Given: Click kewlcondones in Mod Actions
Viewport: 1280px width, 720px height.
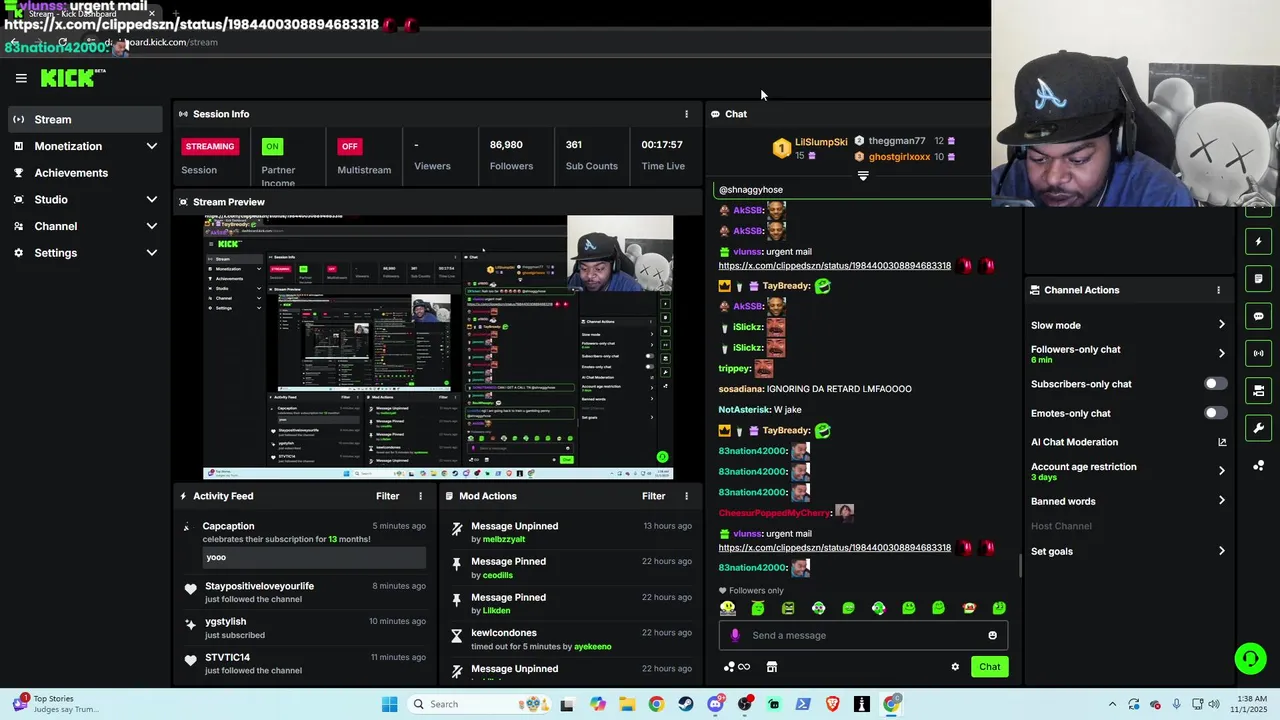Looking at the screenshot, I should (x=504, y=633).
